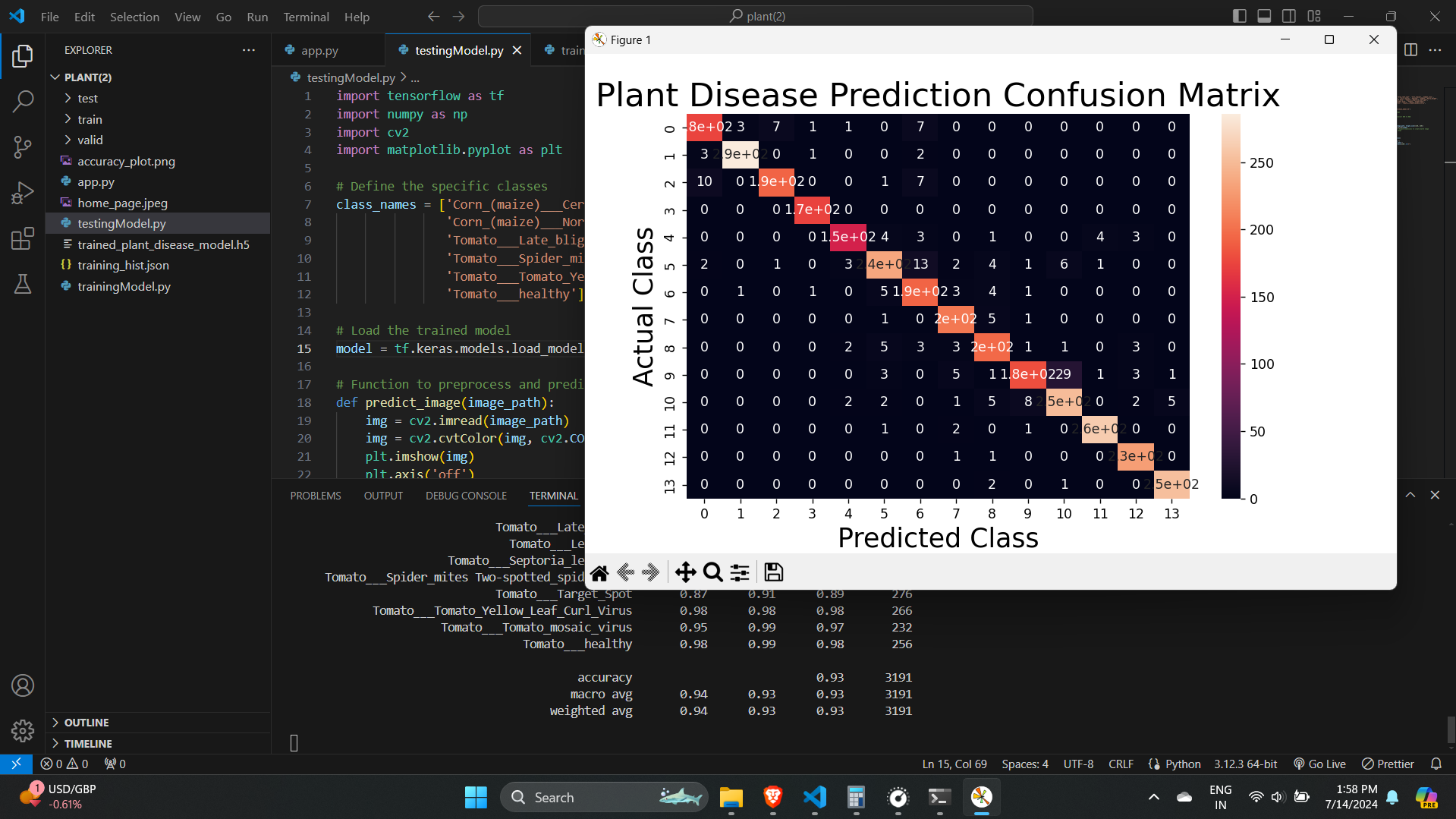Toggle the primary side bar layout button
Screen dimensions: 1456x819
1240,16
